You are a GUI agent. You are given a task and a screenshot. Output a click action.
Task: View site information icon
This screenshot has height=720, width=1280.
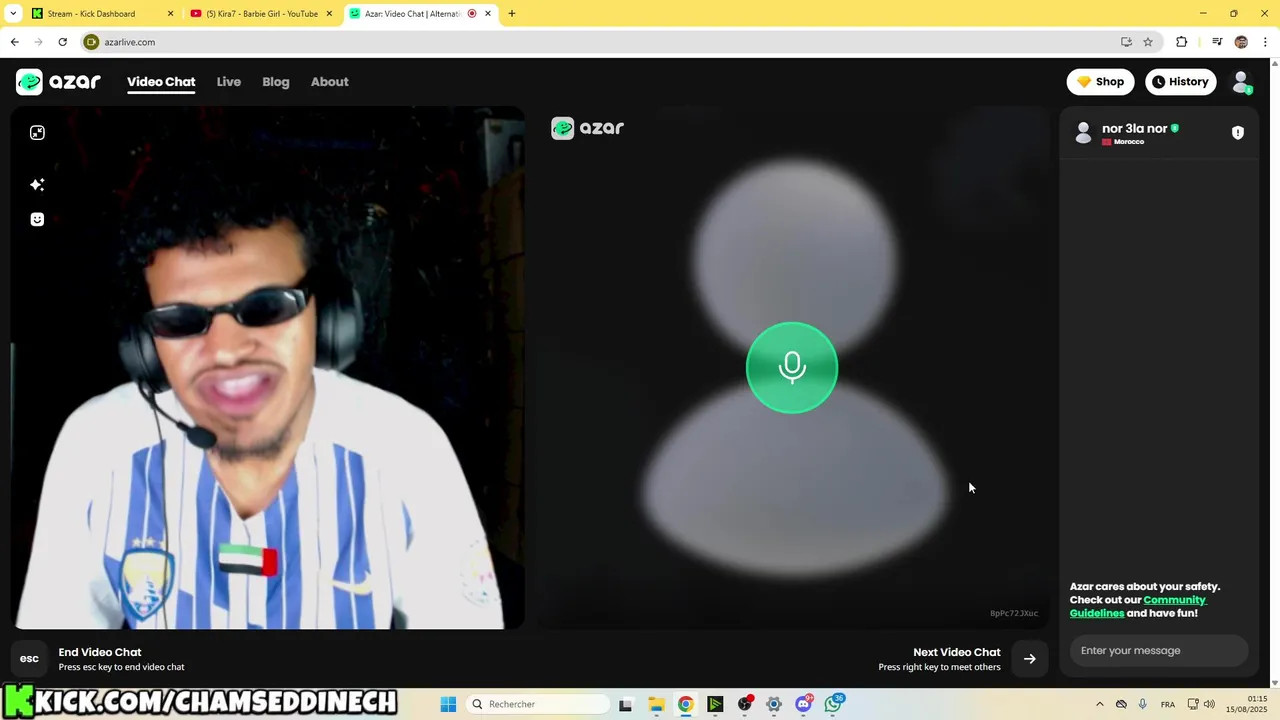[x=91, y=42]
